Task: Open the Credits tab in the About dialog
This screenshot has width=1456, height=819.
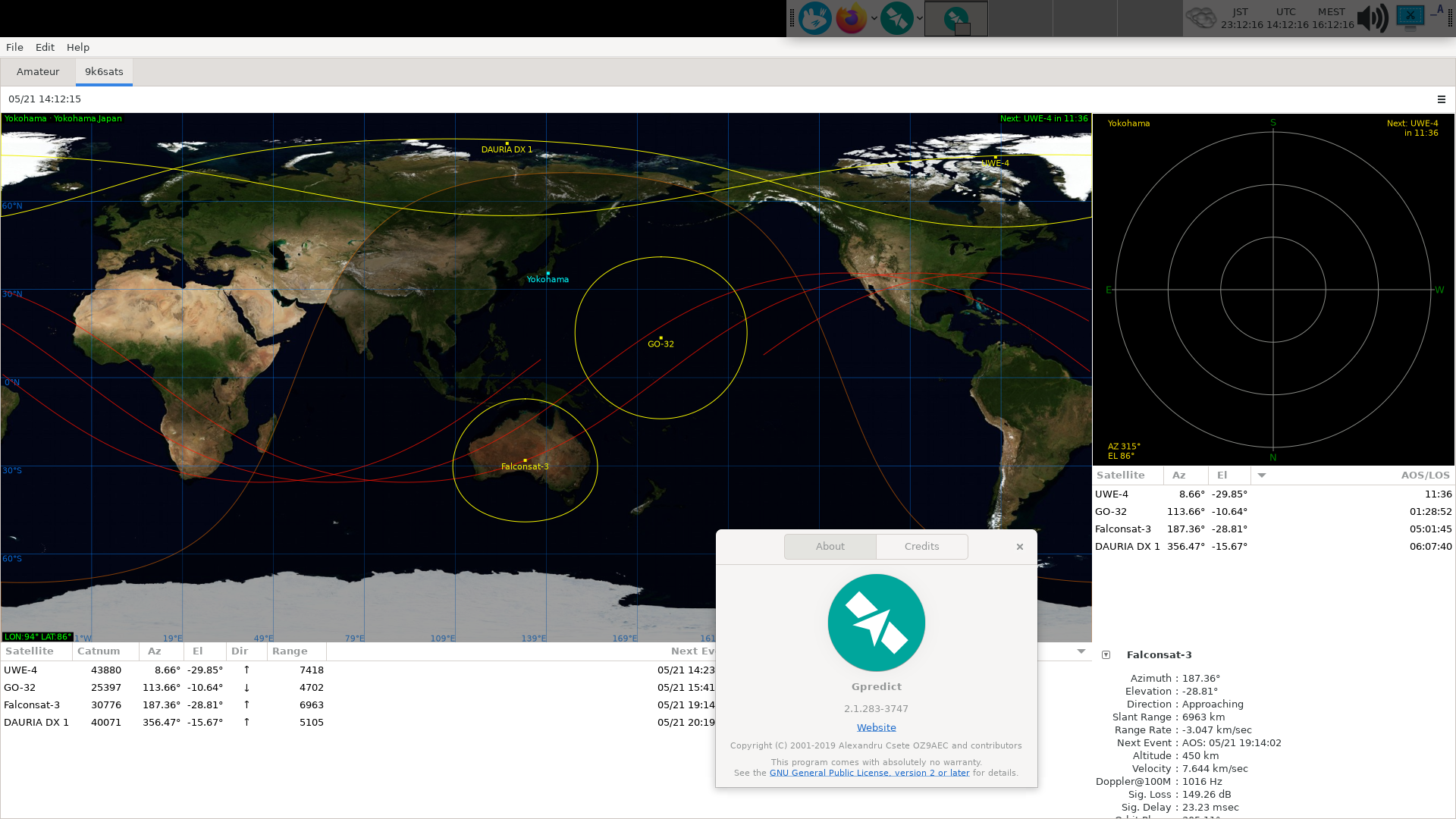Action: pos(921,546)
